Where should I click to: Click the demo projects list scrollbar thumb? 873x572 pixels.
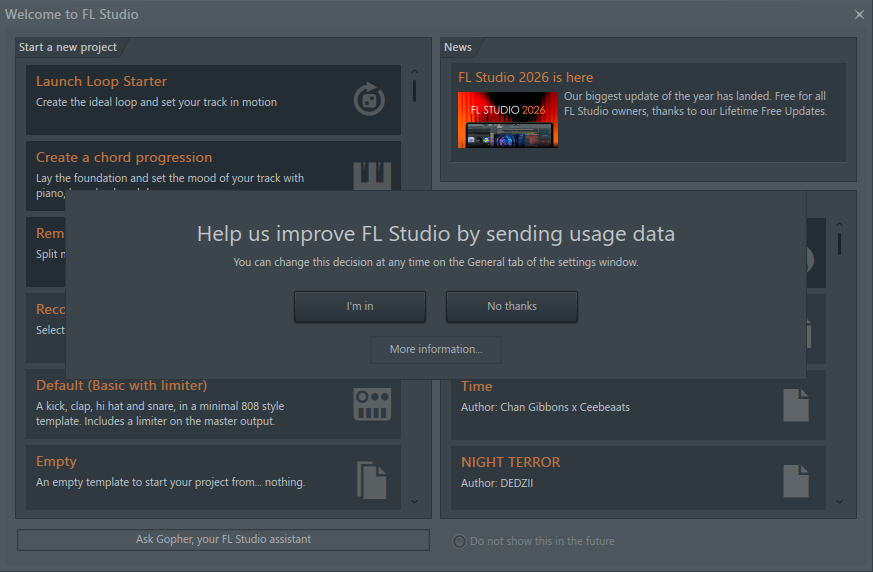840,244
